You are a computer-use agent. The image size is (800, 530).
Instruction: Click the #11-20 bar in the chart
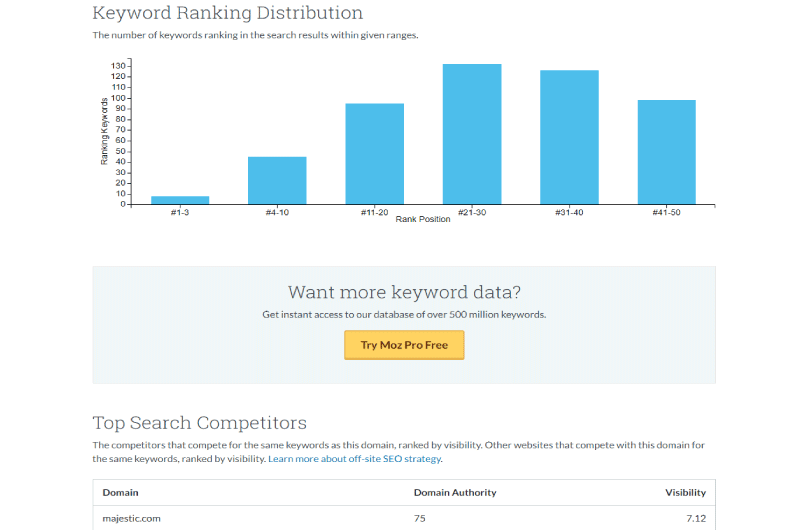[374, 154]
